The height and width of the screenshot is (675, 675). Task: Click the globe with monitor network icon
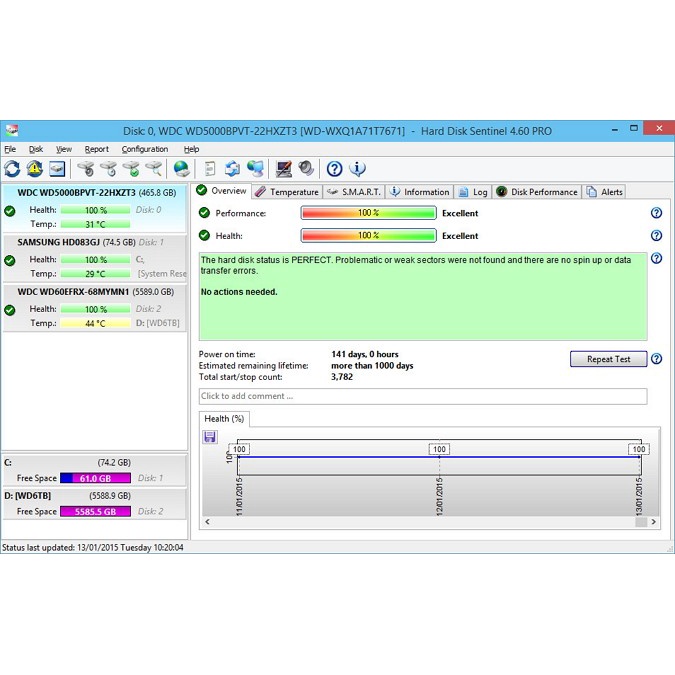(255, 169)
